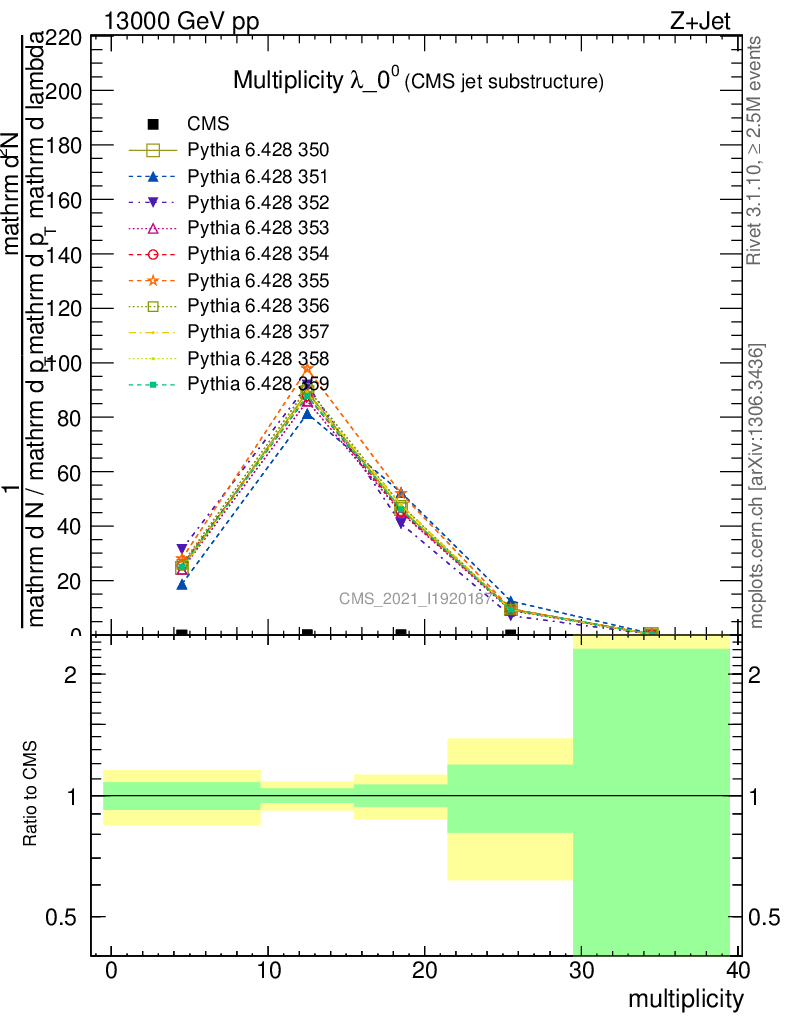This screenshot has height=1024, width=786.
Task: Click the Pythia 6.428 351 blue triangle marker
Action: click(153, 176)
